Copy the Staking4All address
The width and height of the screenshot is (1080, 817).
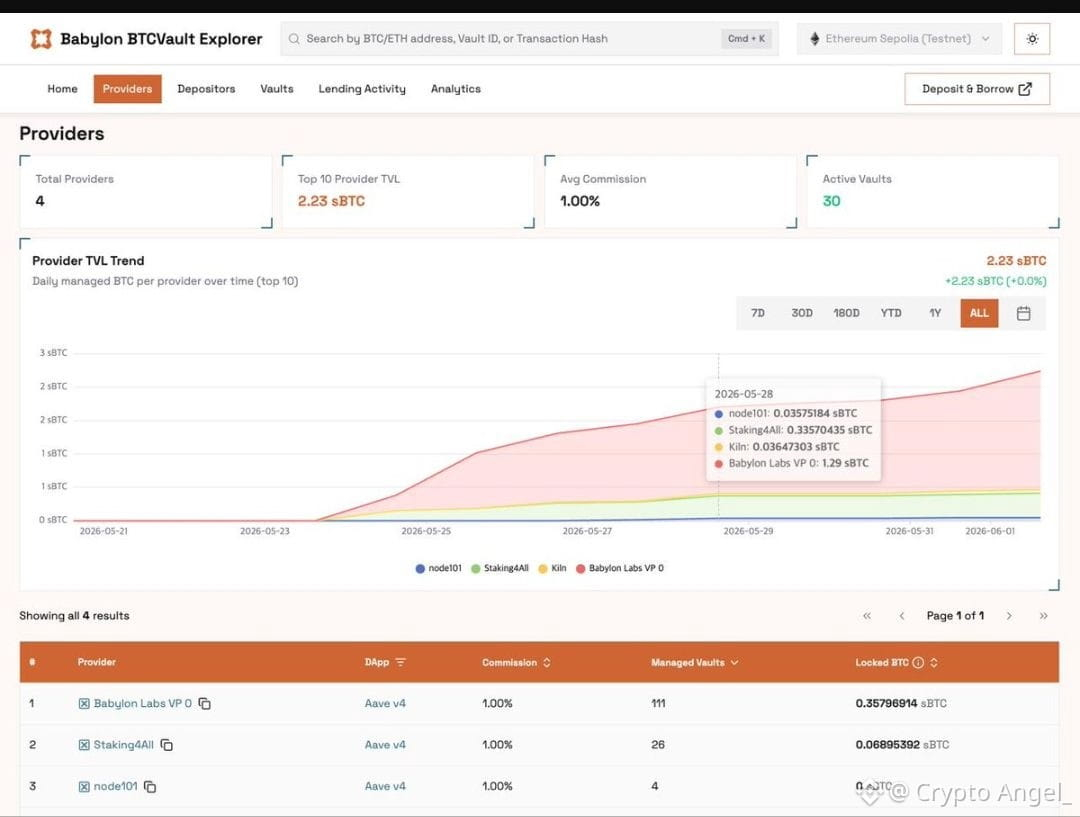point(167,745)
